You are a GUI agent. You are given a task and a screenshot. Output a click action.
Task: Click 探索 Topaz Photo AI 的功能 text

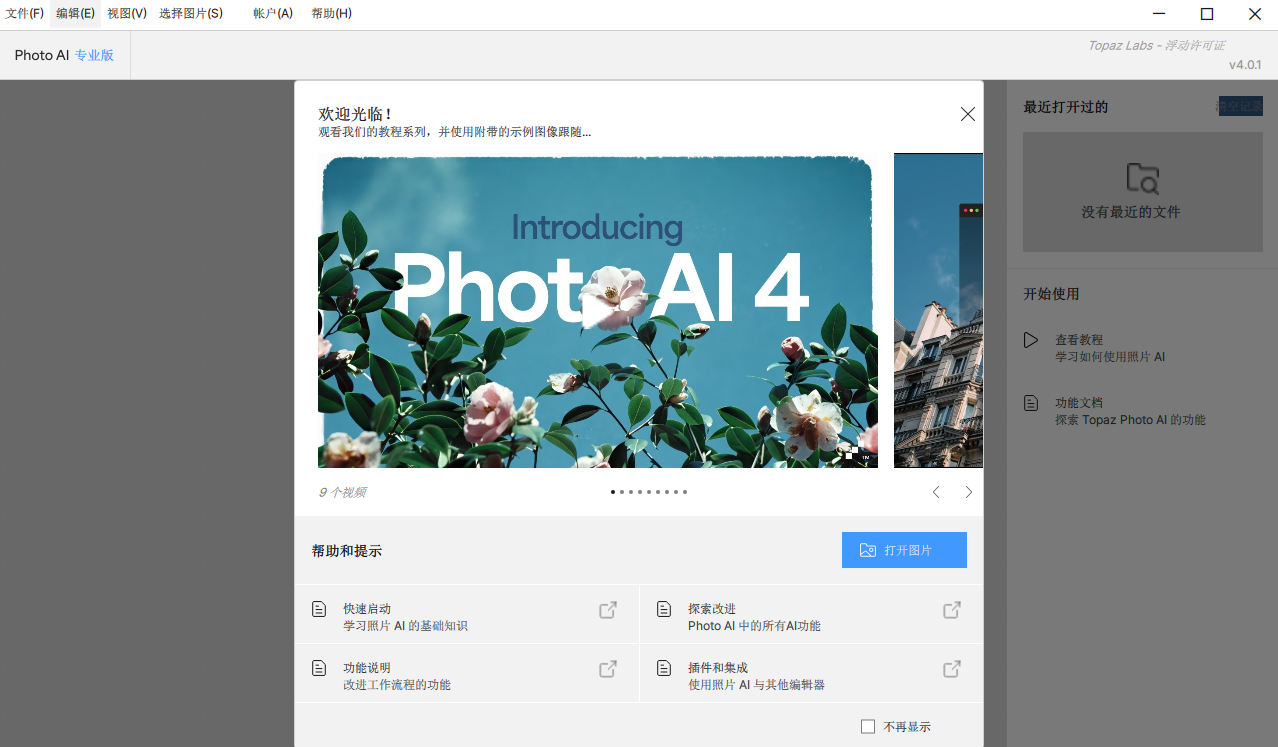pos(1130,420)
